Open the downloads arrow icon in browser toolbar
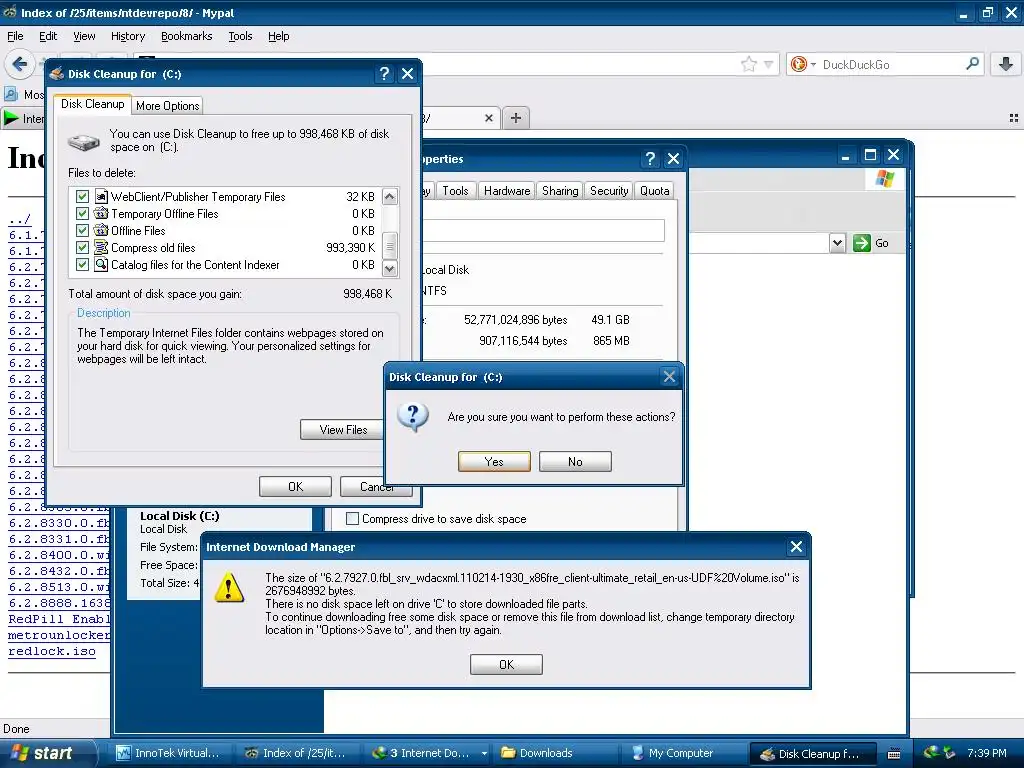 (1006, 64)
